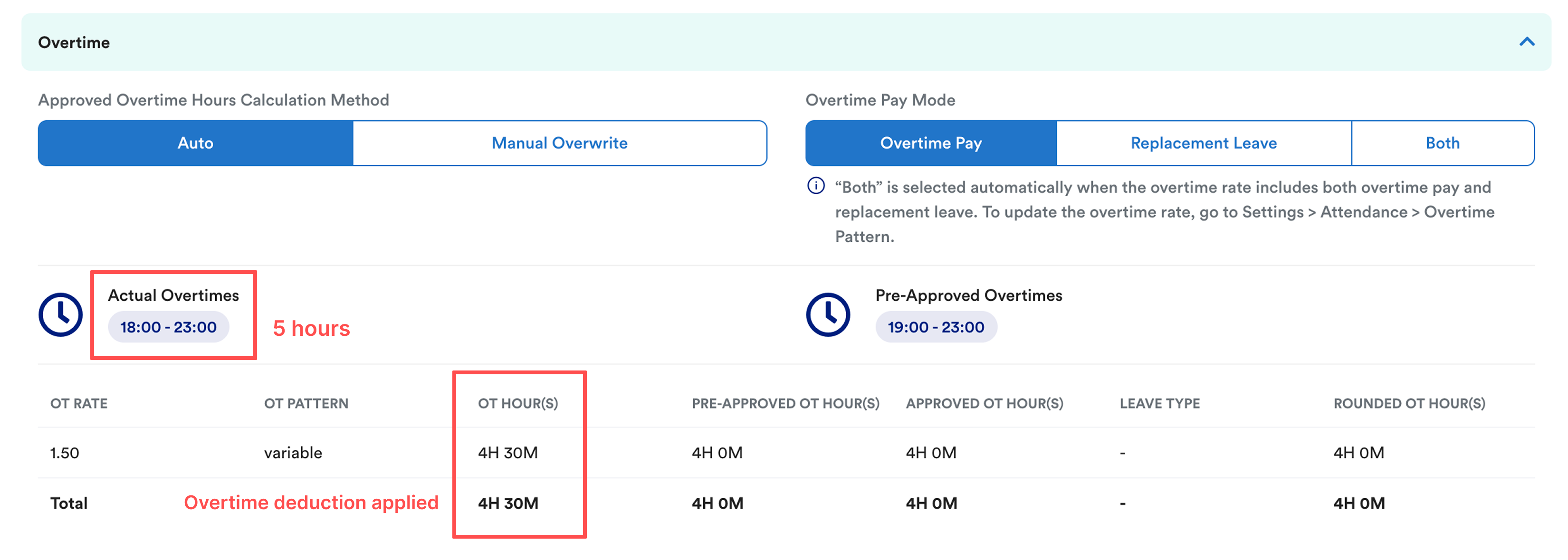The image size is (1568, 560).
Task: Collapse the Overtime section chevron
Action: coord(1527,41)
